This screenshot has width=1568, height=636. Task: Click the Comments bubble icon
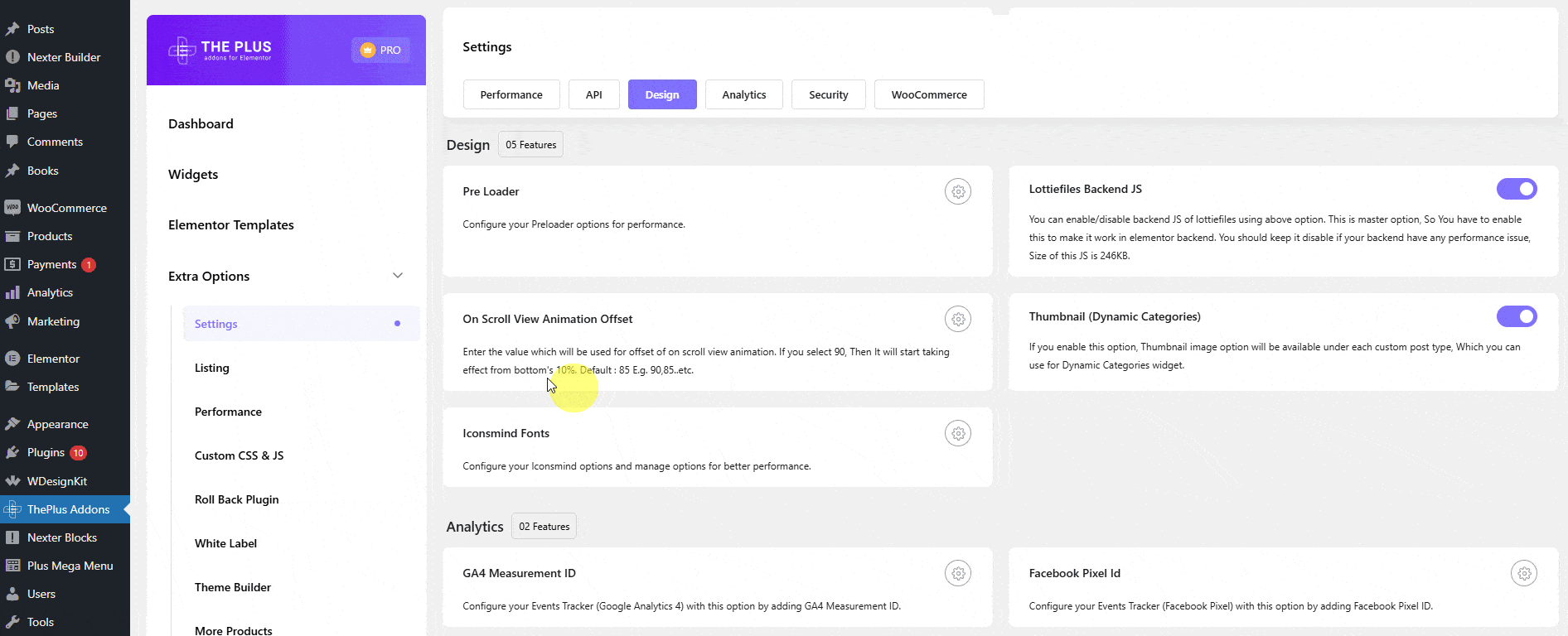click(12, 142)
